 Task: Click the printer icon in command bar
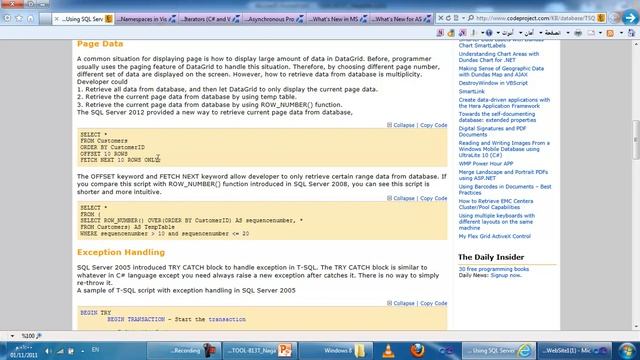[578, 33]
